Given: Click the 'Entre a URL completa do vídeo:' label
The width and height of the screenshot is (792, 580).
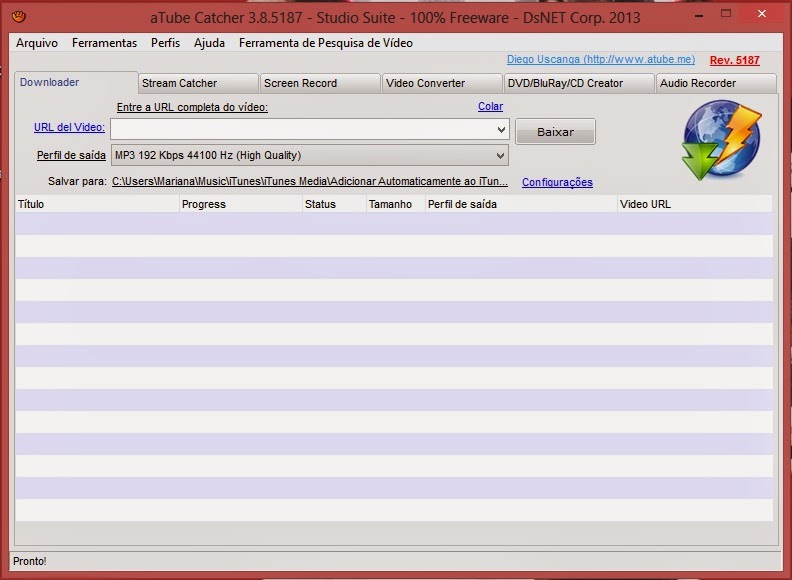Looking at the screenshot, I should pos(192,107).
